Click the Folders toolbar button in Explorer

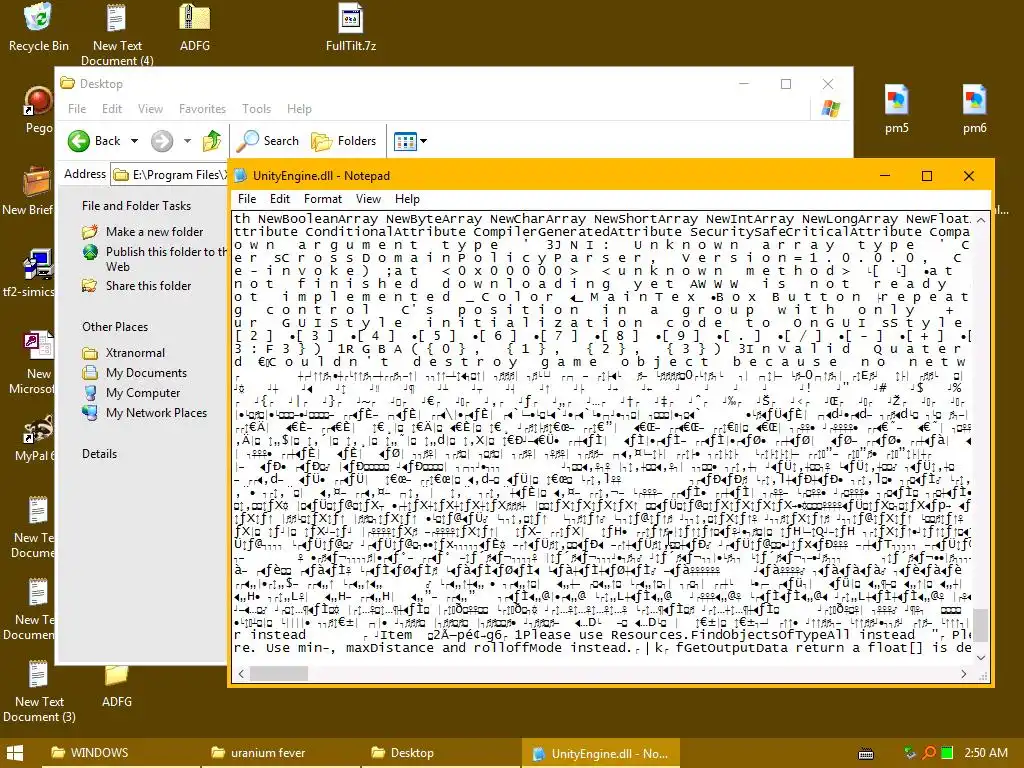click(344, 140)
